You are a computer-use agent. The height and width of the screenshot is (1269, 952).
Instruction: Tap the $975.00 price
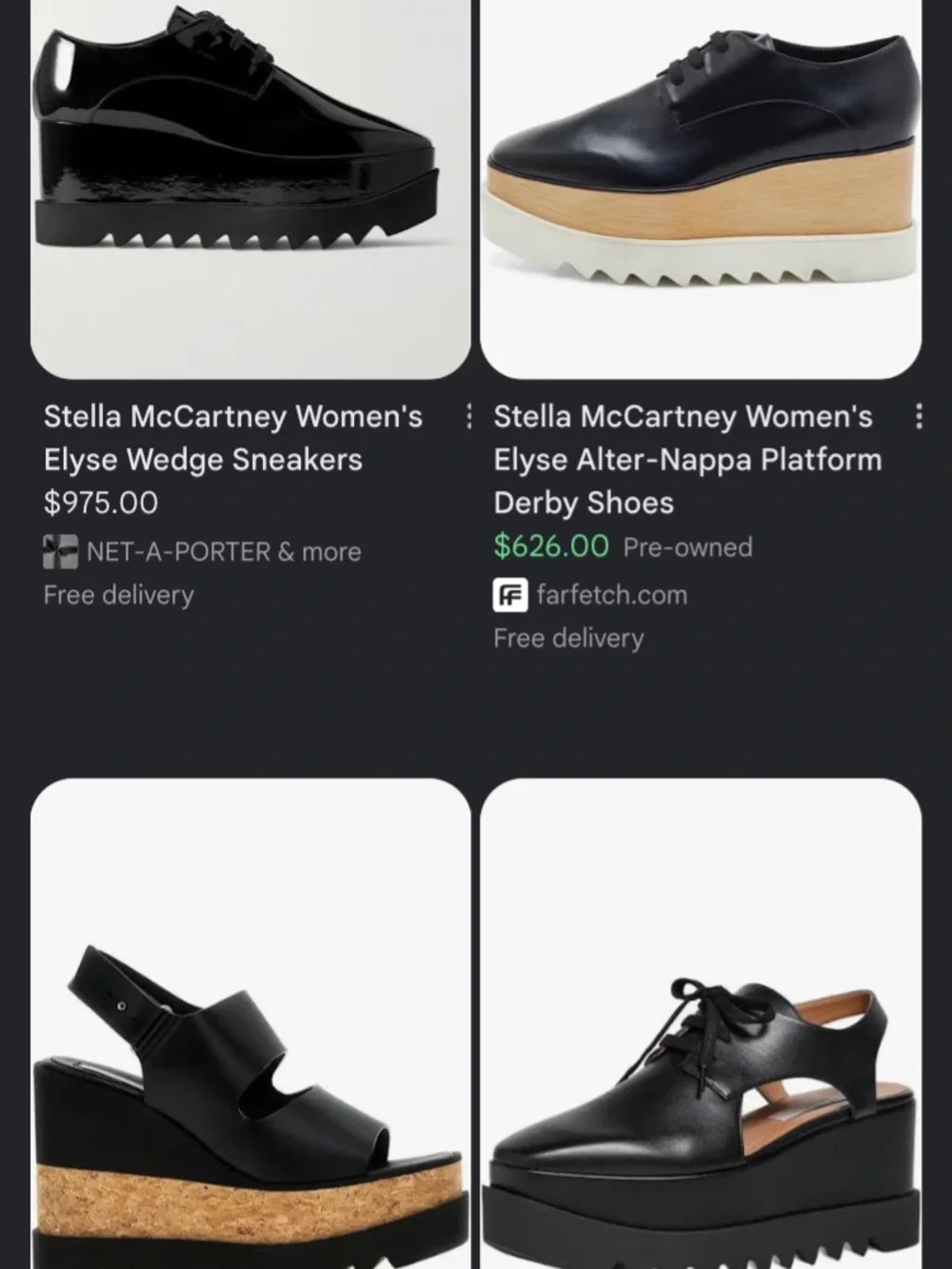101,503
